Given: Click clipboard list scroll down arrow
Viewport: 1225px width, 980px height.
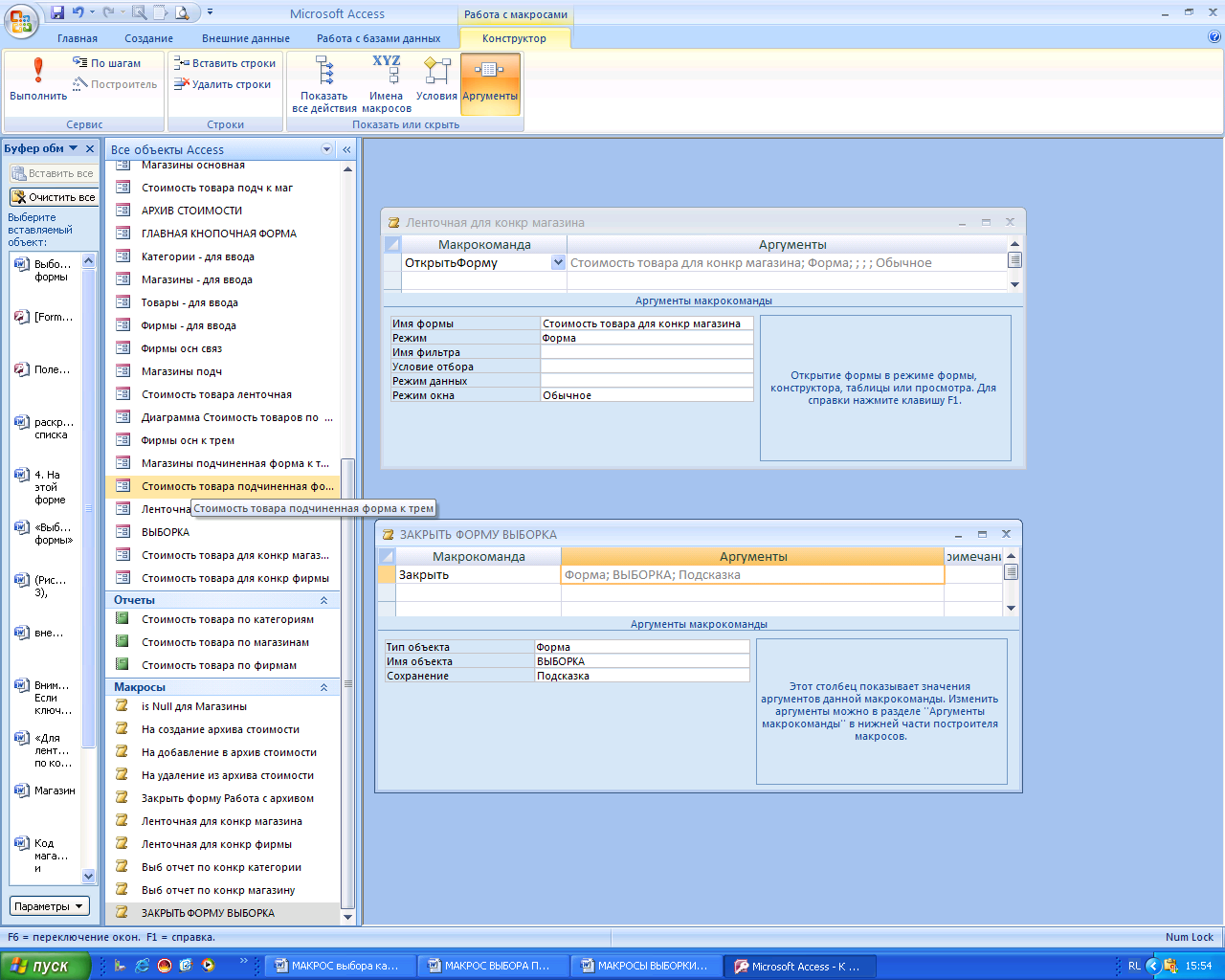Looking at the screenshot, I should pyautogui.click(x=89, y=876).
